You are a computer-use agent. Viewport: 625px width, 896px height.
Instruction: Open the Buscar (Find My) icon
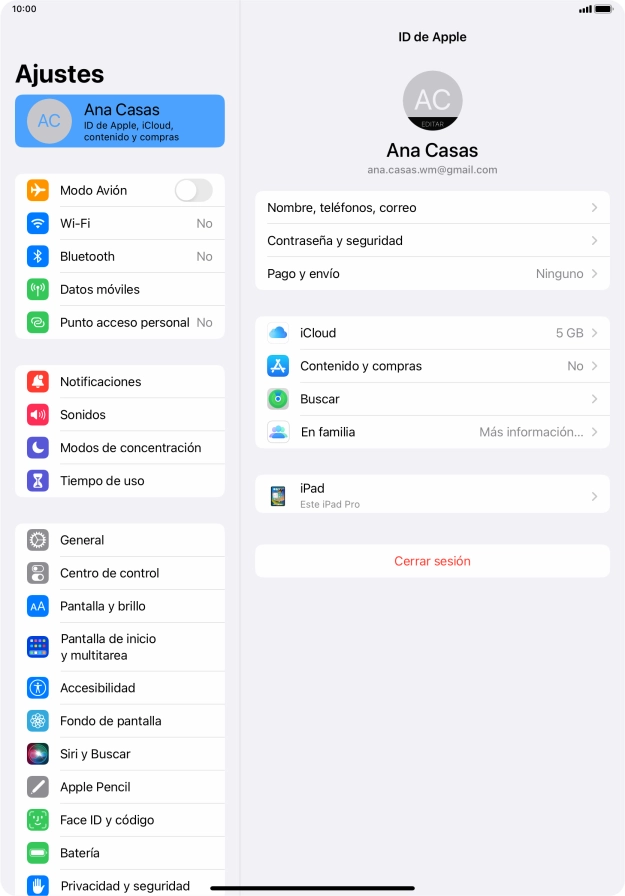click(278, 399)
